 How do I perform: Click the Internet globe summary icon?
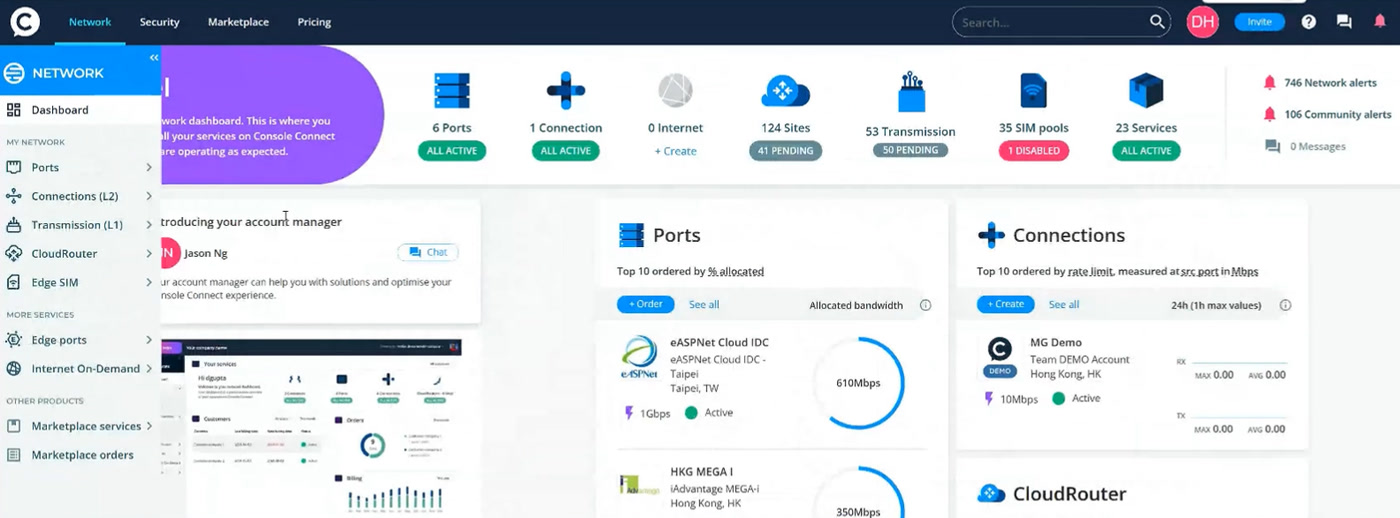[x=676, y=90]
